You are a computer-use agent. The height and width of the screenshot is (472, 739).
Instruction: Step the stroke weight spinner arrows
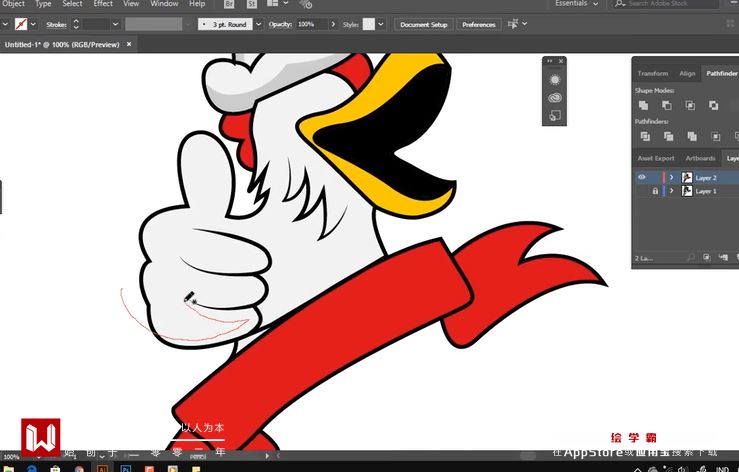(x=76, y=24)
